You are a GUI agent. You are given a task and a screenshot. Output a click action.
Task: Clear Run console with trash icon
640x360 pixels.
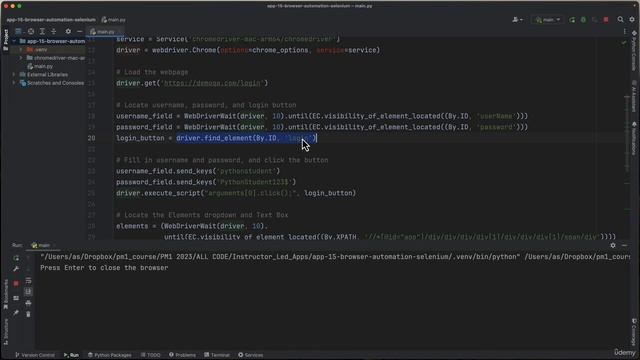[28, 314]
